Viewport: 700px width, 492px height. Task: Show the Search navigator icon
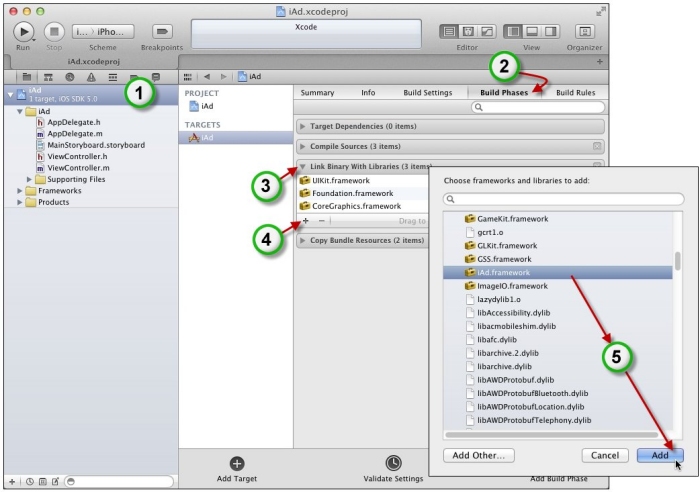70,77
